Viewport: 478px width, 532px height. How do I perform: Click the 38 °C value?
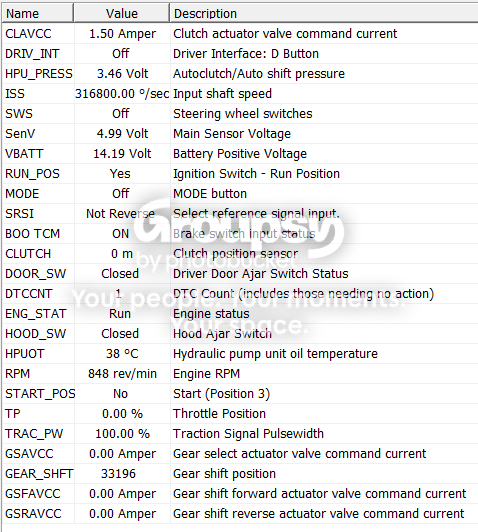click(122, 354)
